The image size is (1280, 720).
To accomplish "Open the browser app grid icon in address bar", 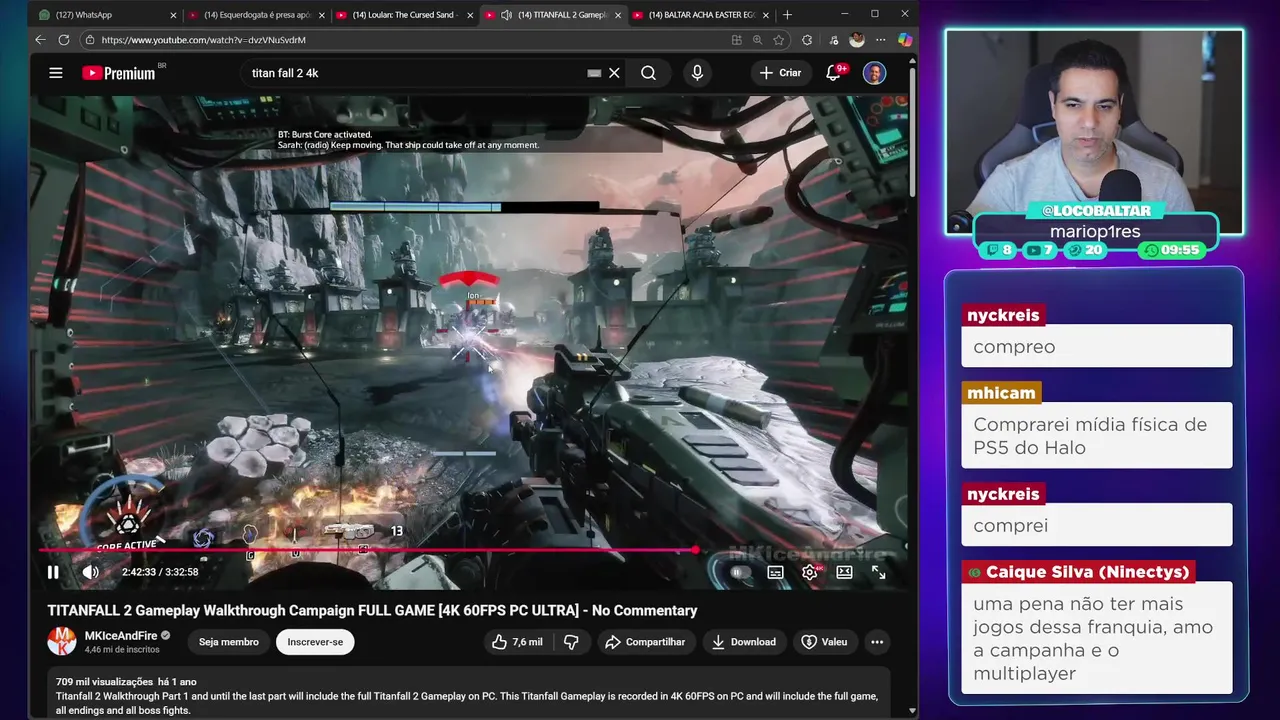I will click(737, 40).
